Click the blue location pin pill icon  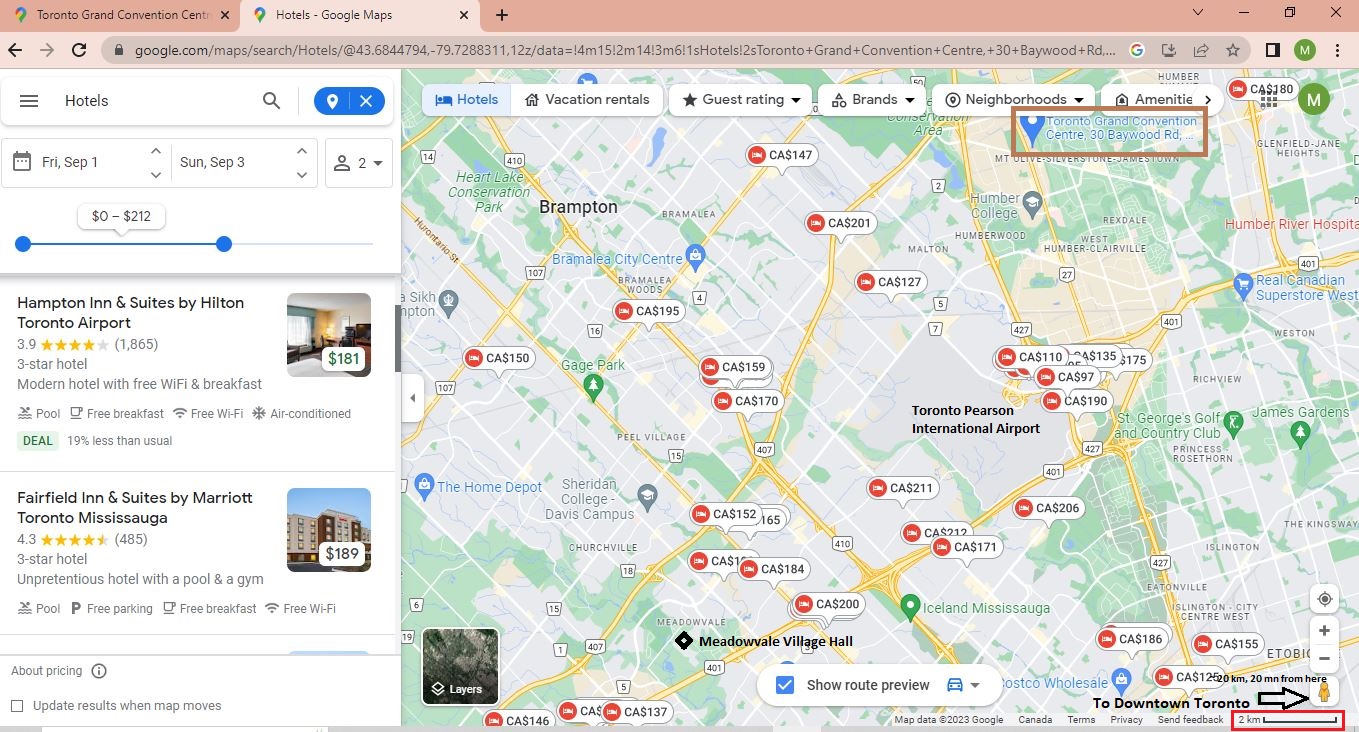click(332, 101)
